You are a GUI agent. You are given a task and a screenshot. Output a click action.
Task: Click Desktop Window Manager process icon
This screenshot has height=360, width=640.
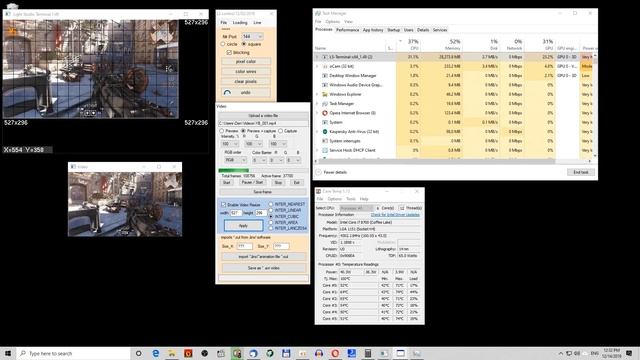(325, 76)
